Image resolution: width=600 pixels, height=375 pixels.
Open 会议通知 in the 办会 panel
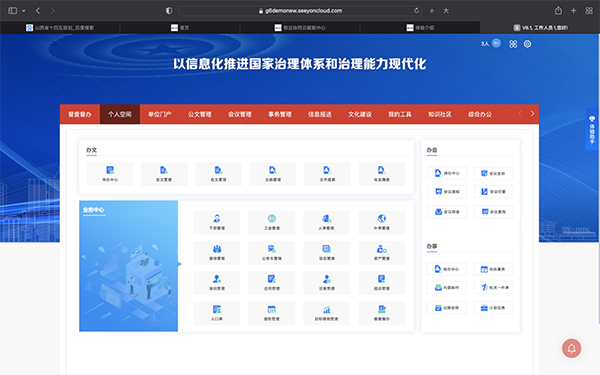pyautogui.click(x=447, y=191)
